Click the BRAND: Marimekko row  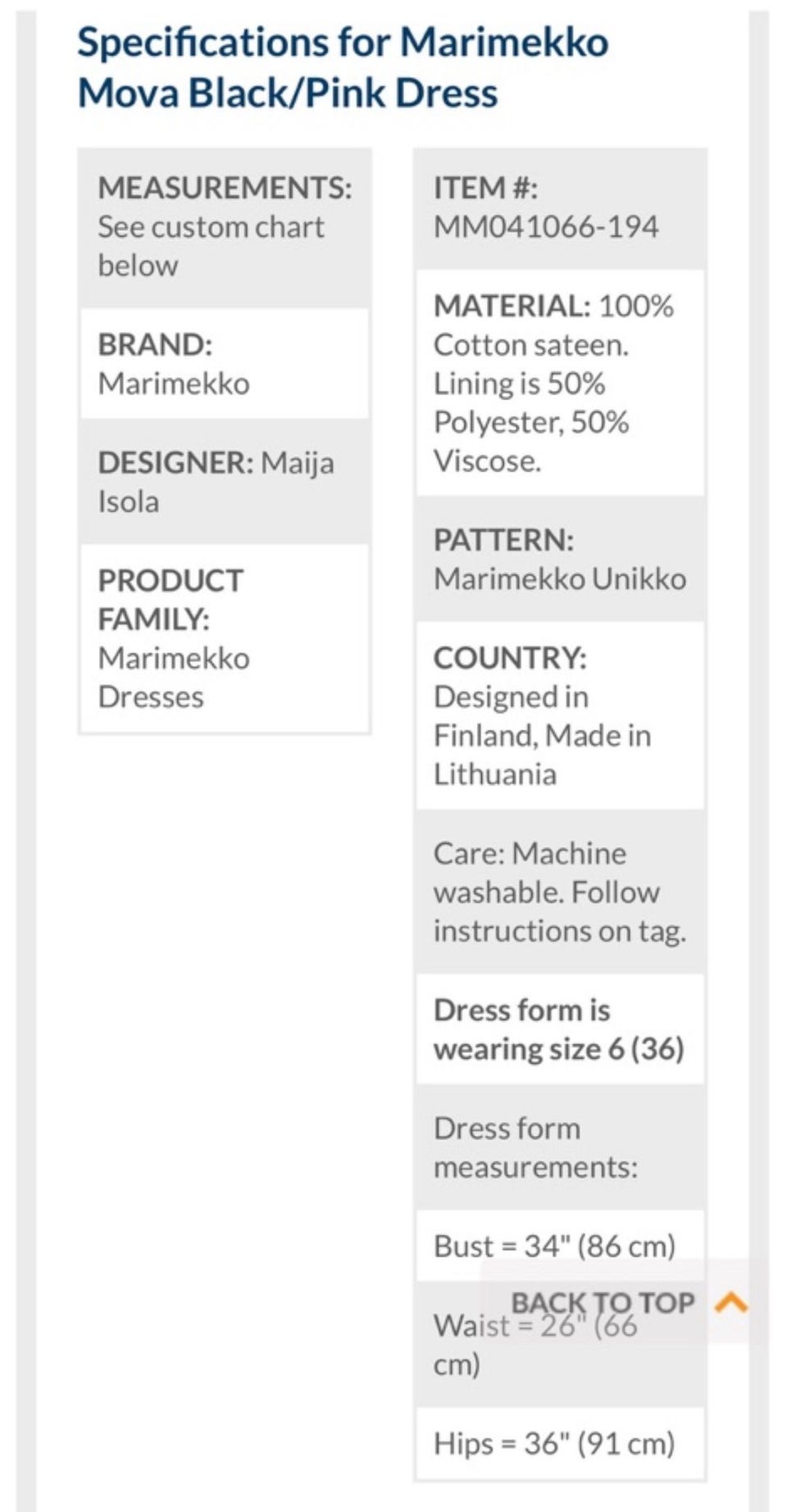click(x=225, y=364)
